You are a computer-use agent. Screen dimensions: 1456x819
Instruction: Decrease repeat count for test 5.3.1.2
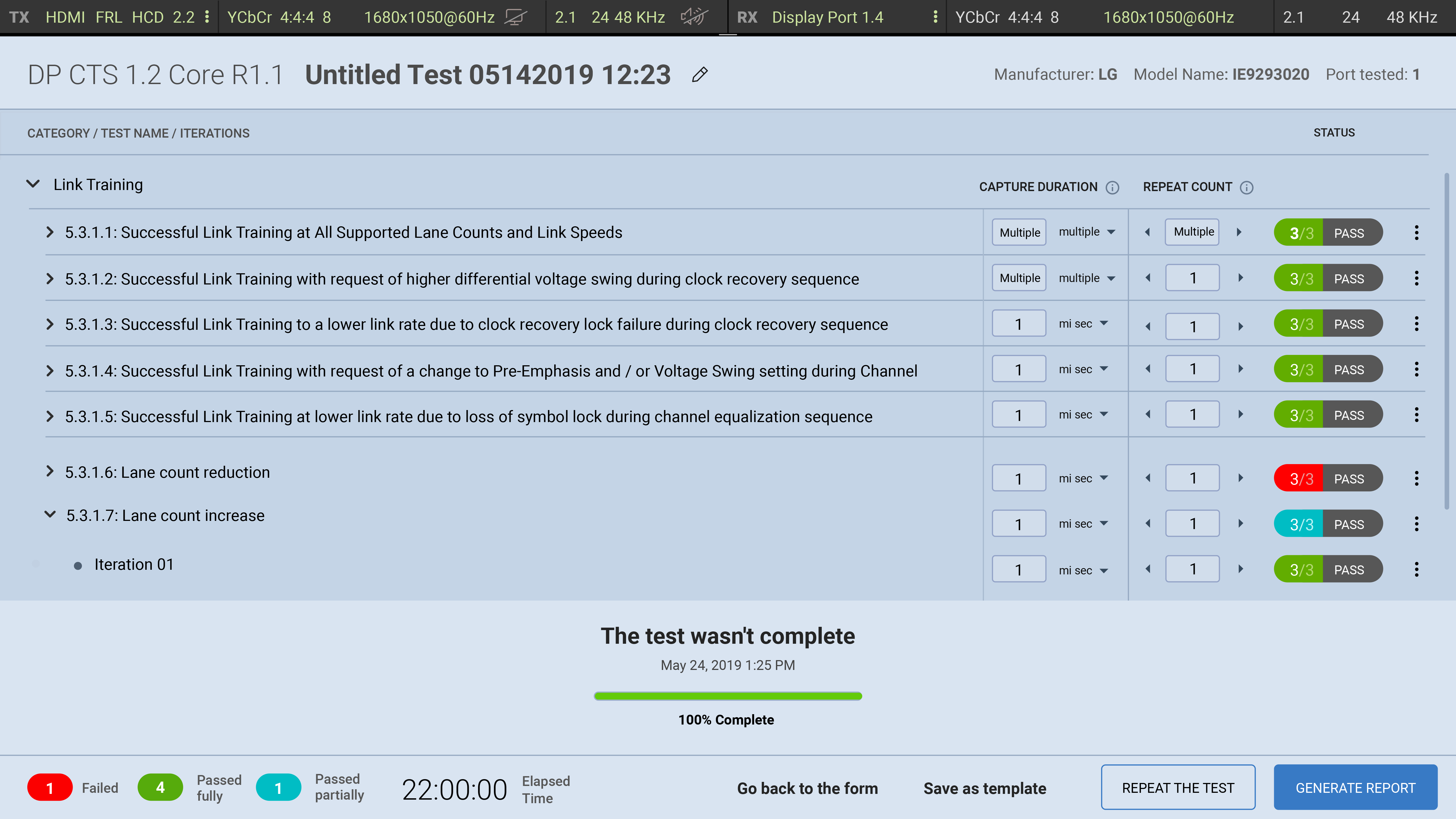[1147, 278]
